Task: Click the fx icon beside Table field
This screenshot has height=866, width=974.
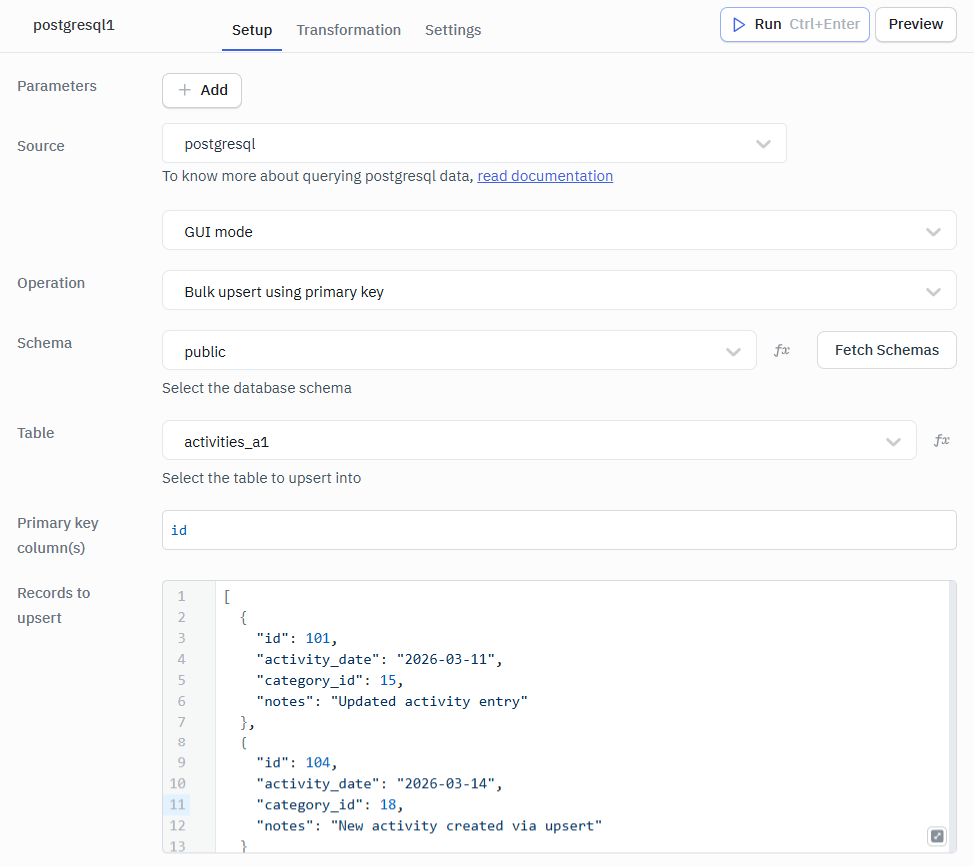Action: [x=941, y=439]
